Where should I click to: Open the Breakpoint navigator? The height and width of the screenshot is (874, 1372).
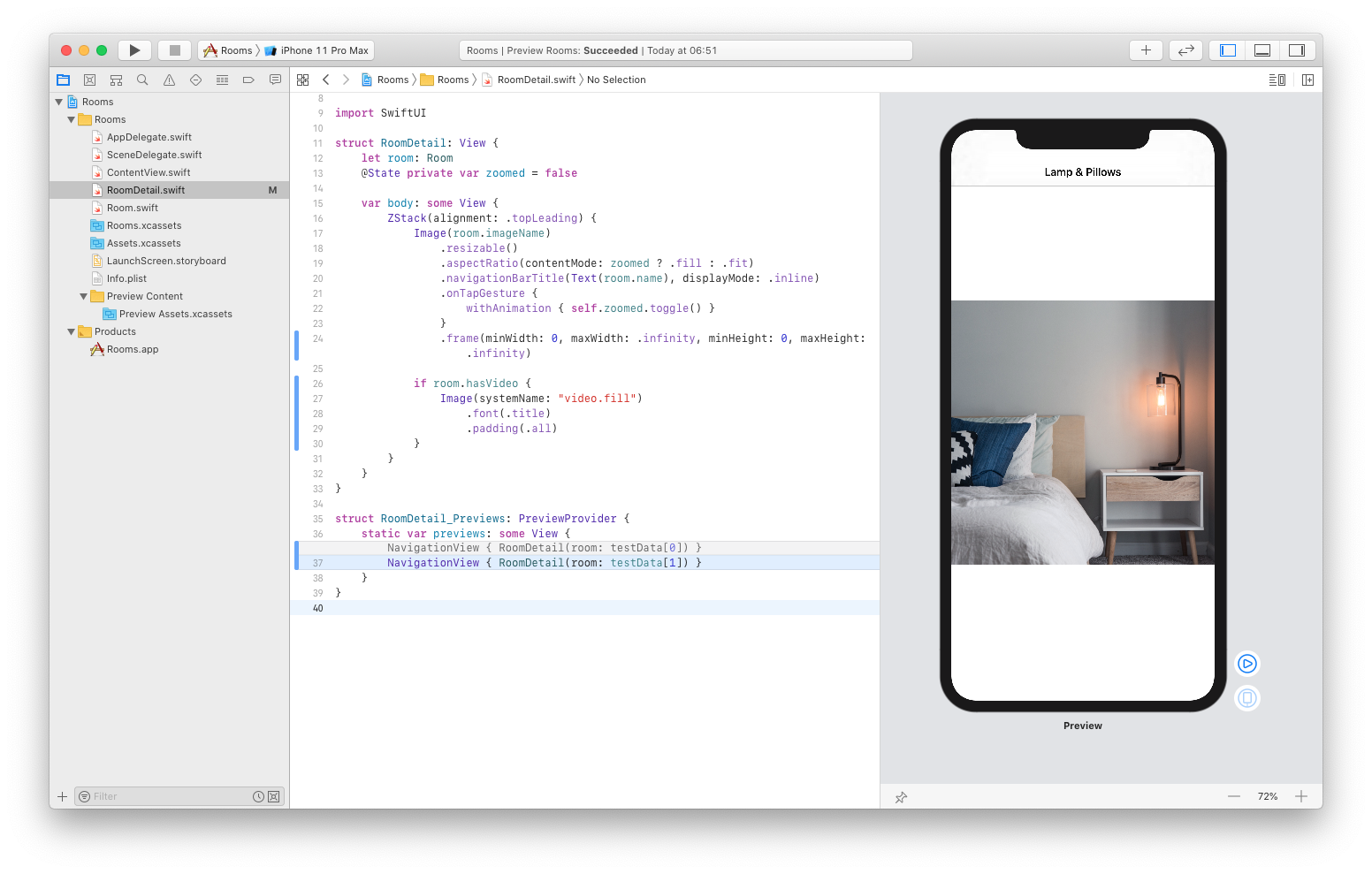(248, 79)
